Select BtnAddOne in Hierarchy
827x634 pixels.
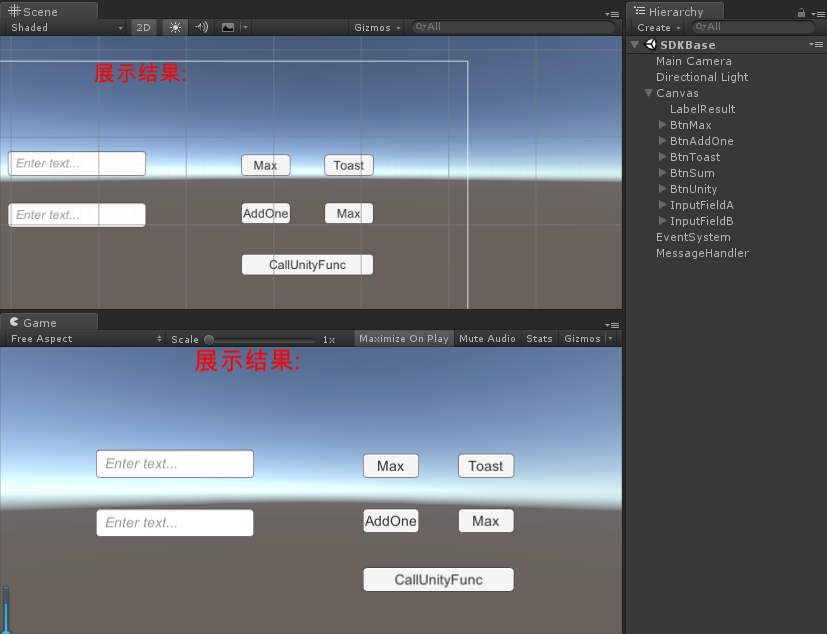(701, 141)
